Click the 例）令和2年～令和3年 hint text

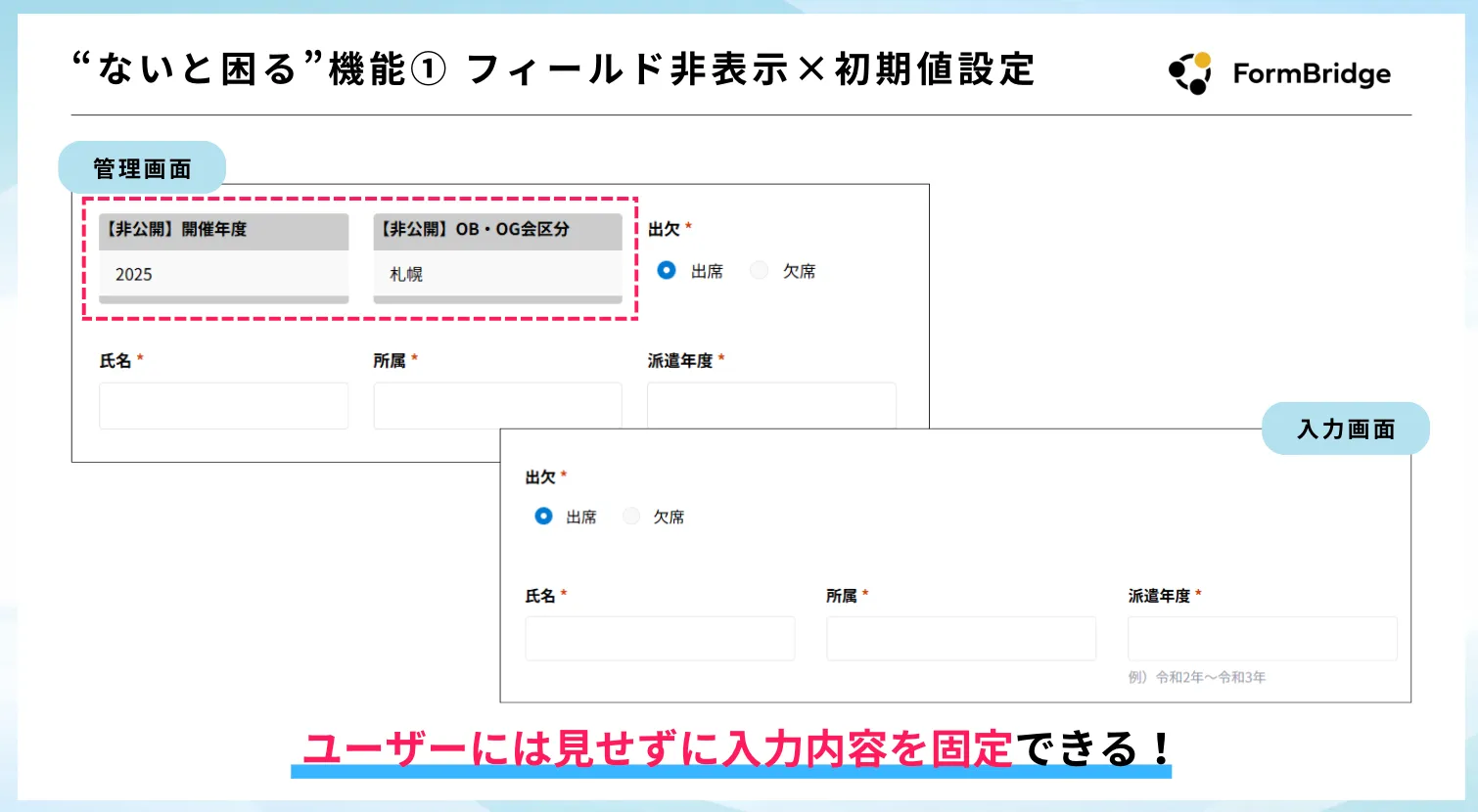[1196, 677]
